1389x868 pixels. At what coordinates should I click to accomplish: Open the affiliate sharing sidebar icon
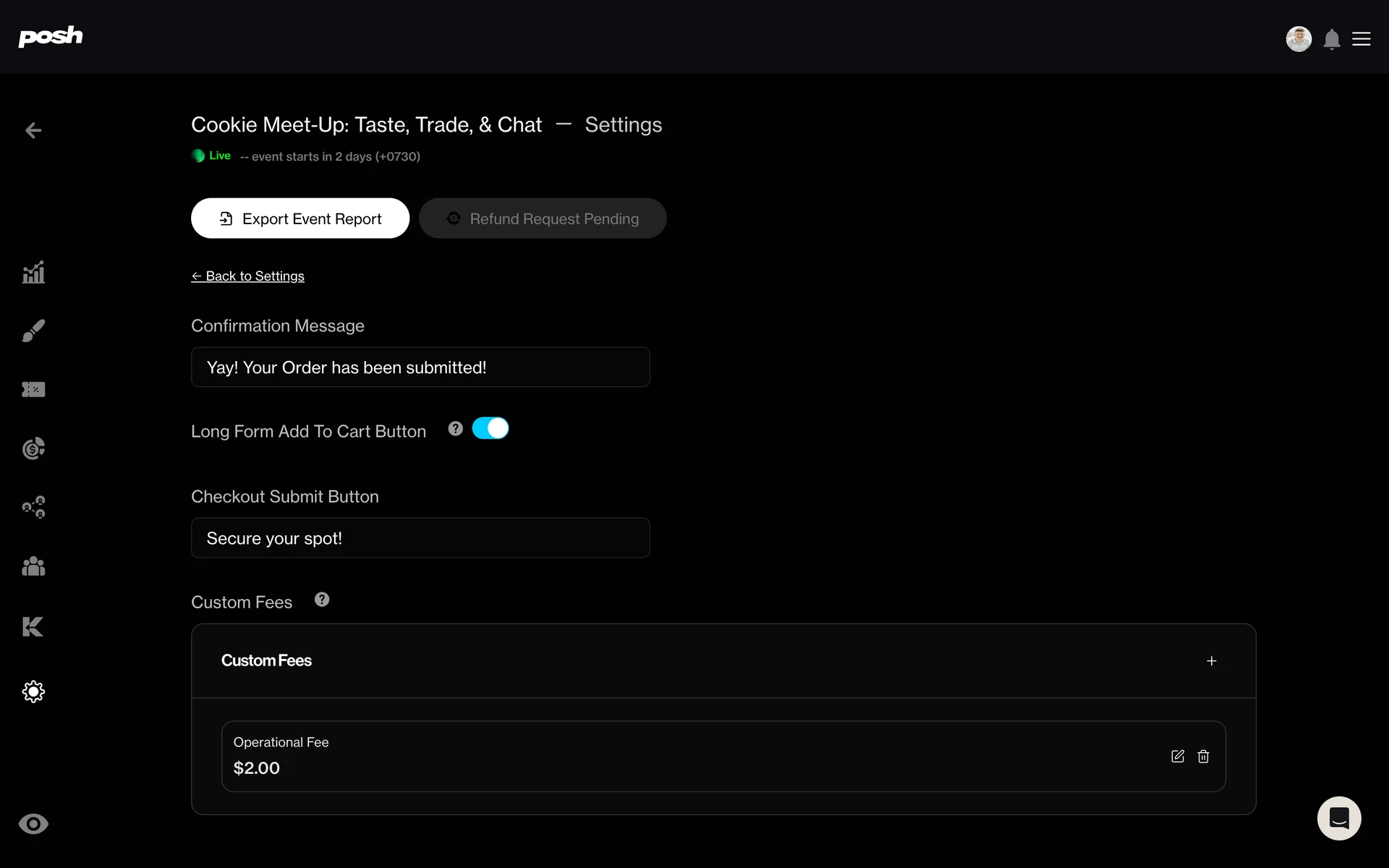pyautogui.click(x=33, y=507)
